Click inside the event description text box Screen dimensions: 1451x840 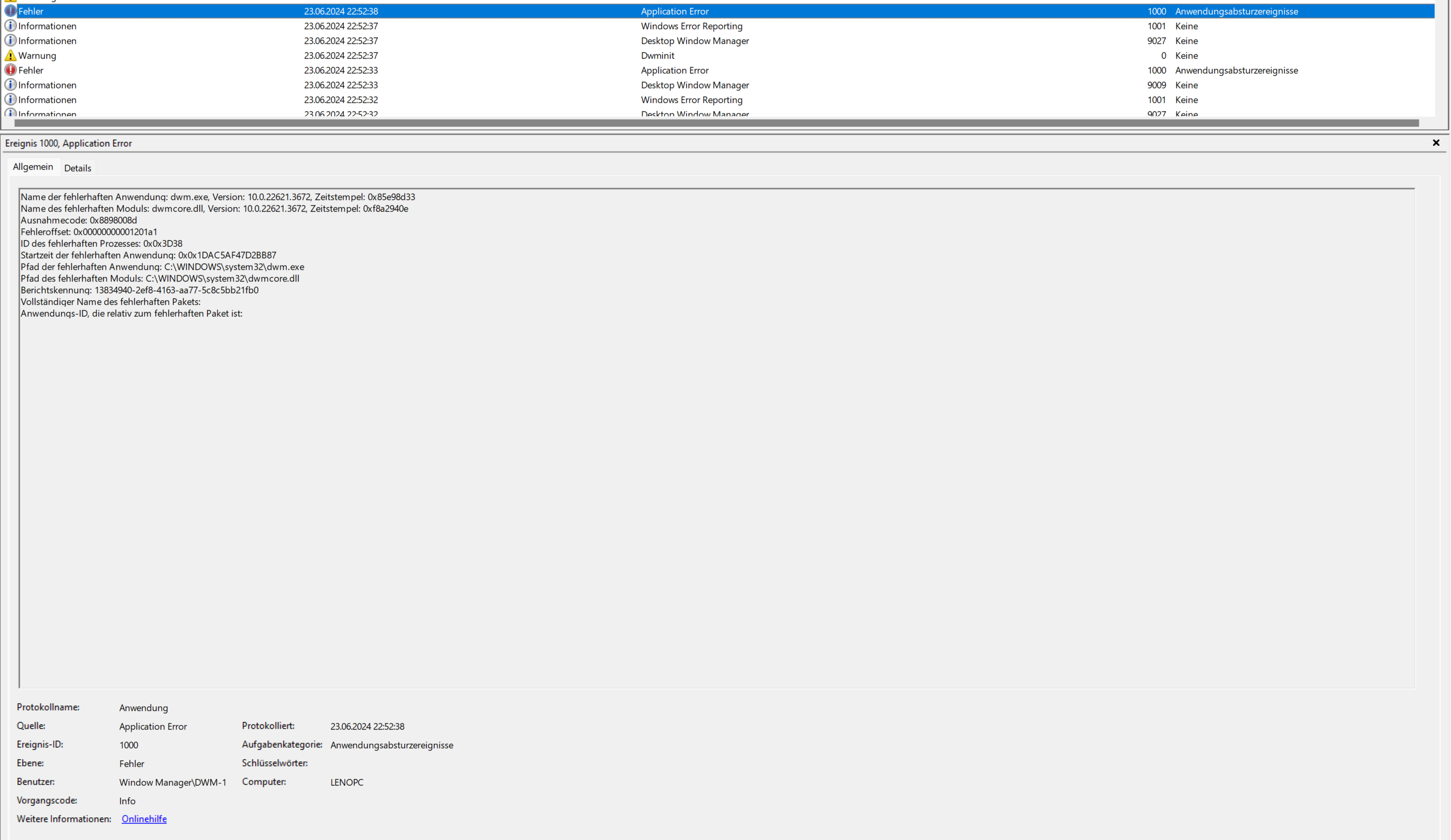coord(716,490)
